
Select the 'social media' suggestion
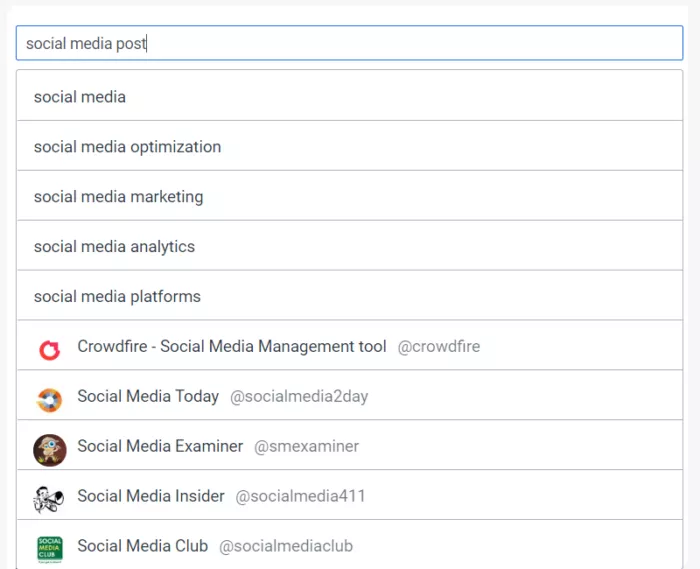(349, 96)
